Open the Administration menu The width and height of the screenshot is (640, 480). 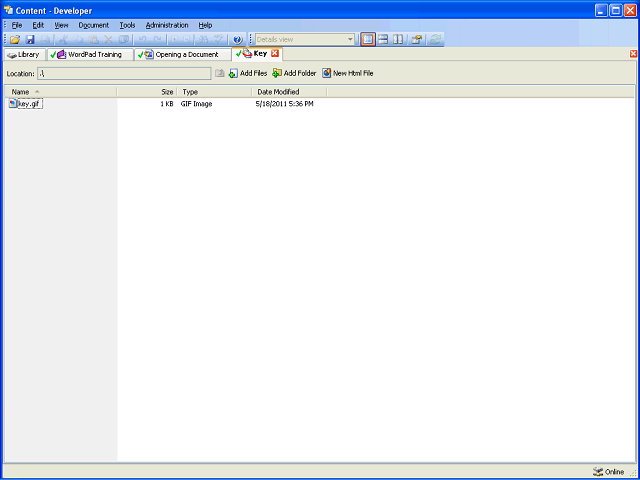(167, 25)
